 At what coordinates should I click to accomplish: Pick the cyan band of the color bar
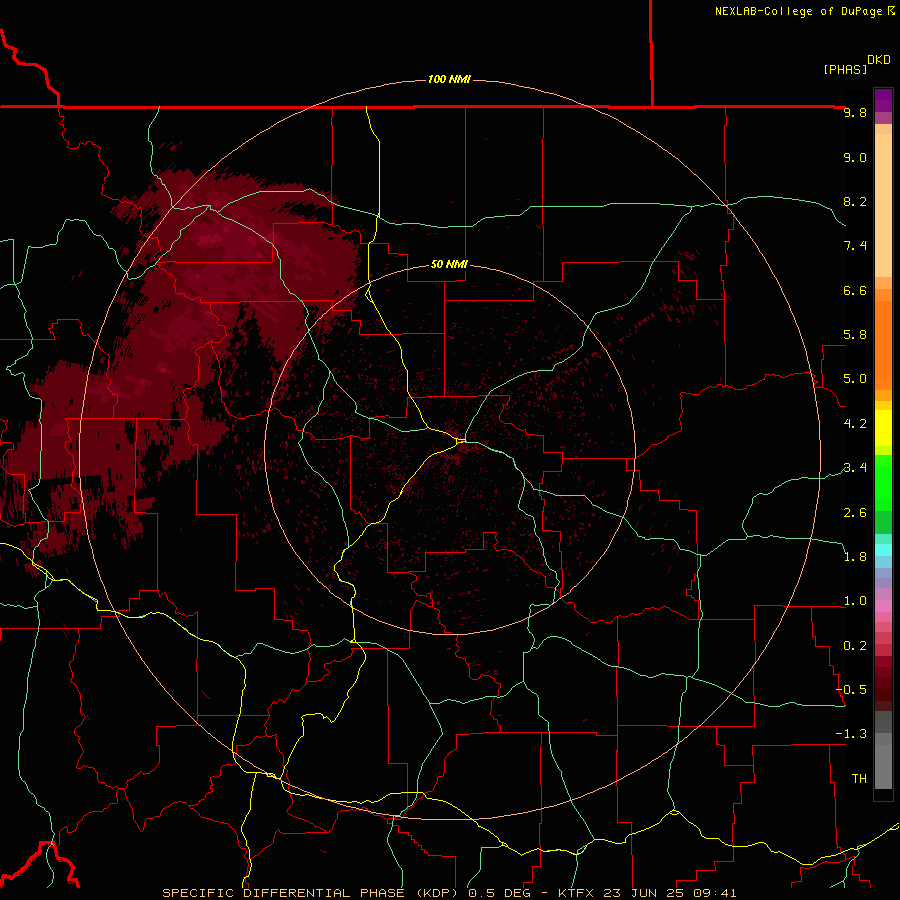883,550
